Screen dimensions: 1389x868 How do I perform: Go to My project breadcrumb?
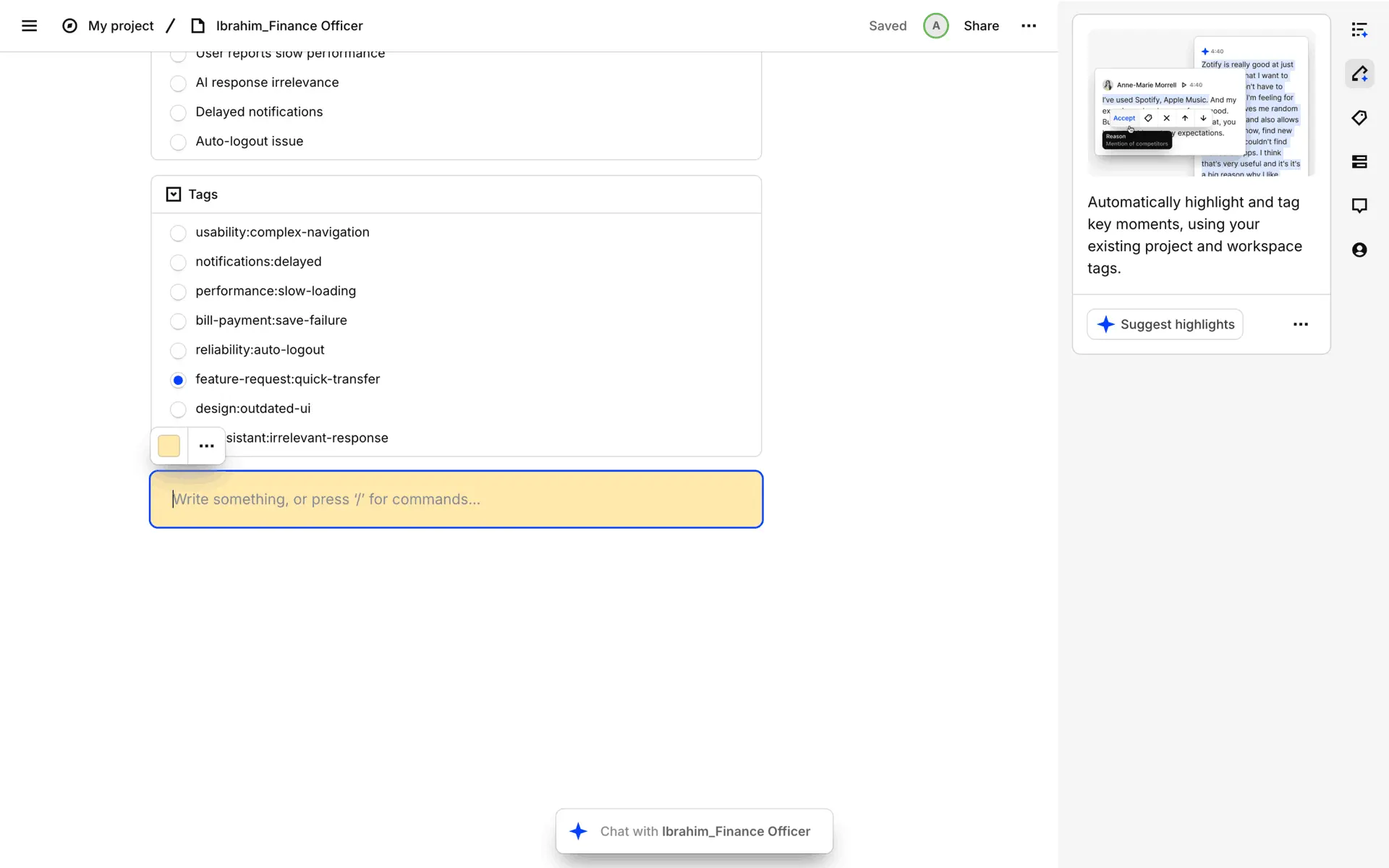120,26
